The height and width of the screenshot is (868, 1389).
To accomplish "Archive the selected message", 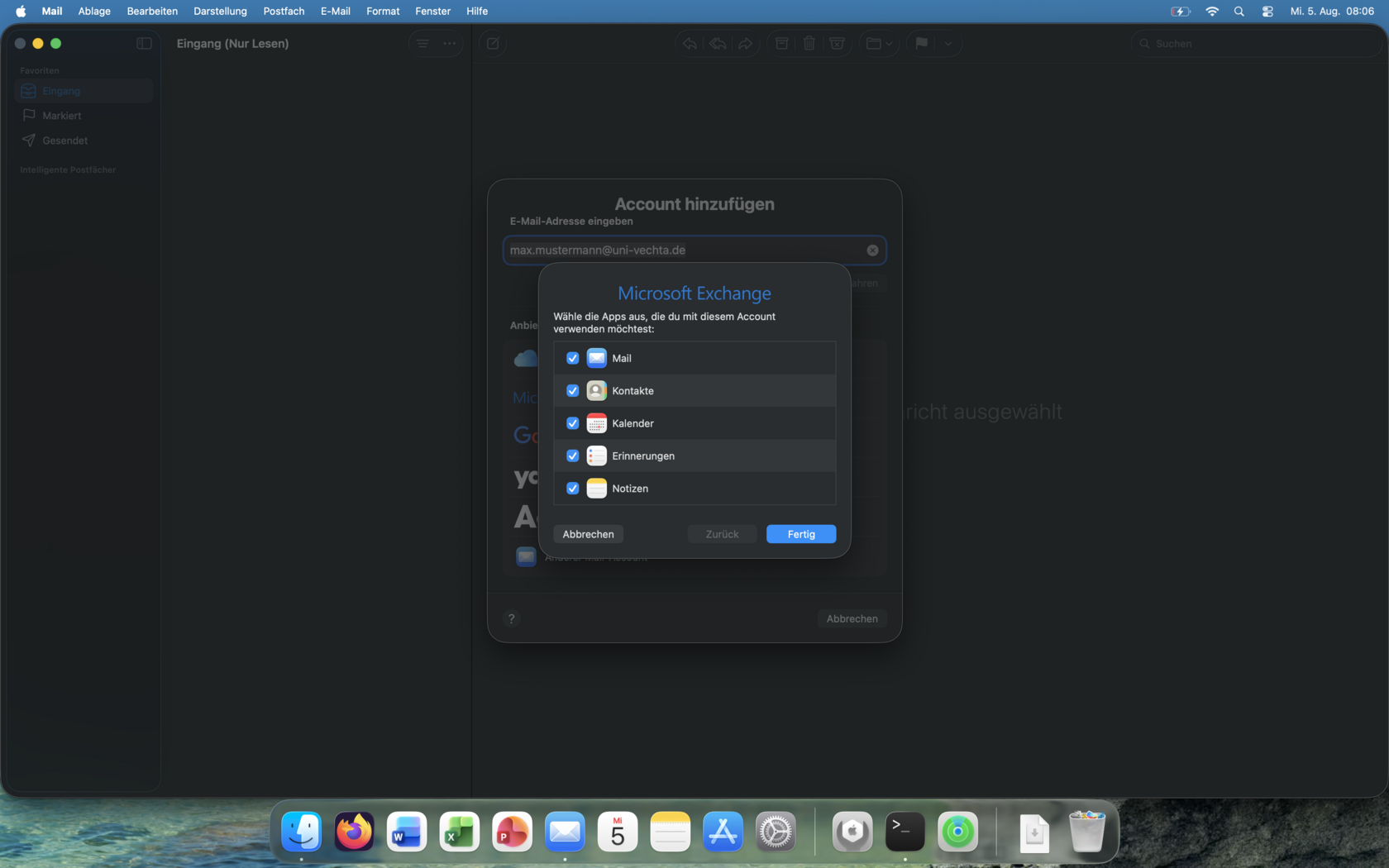I will click(781, 43).
